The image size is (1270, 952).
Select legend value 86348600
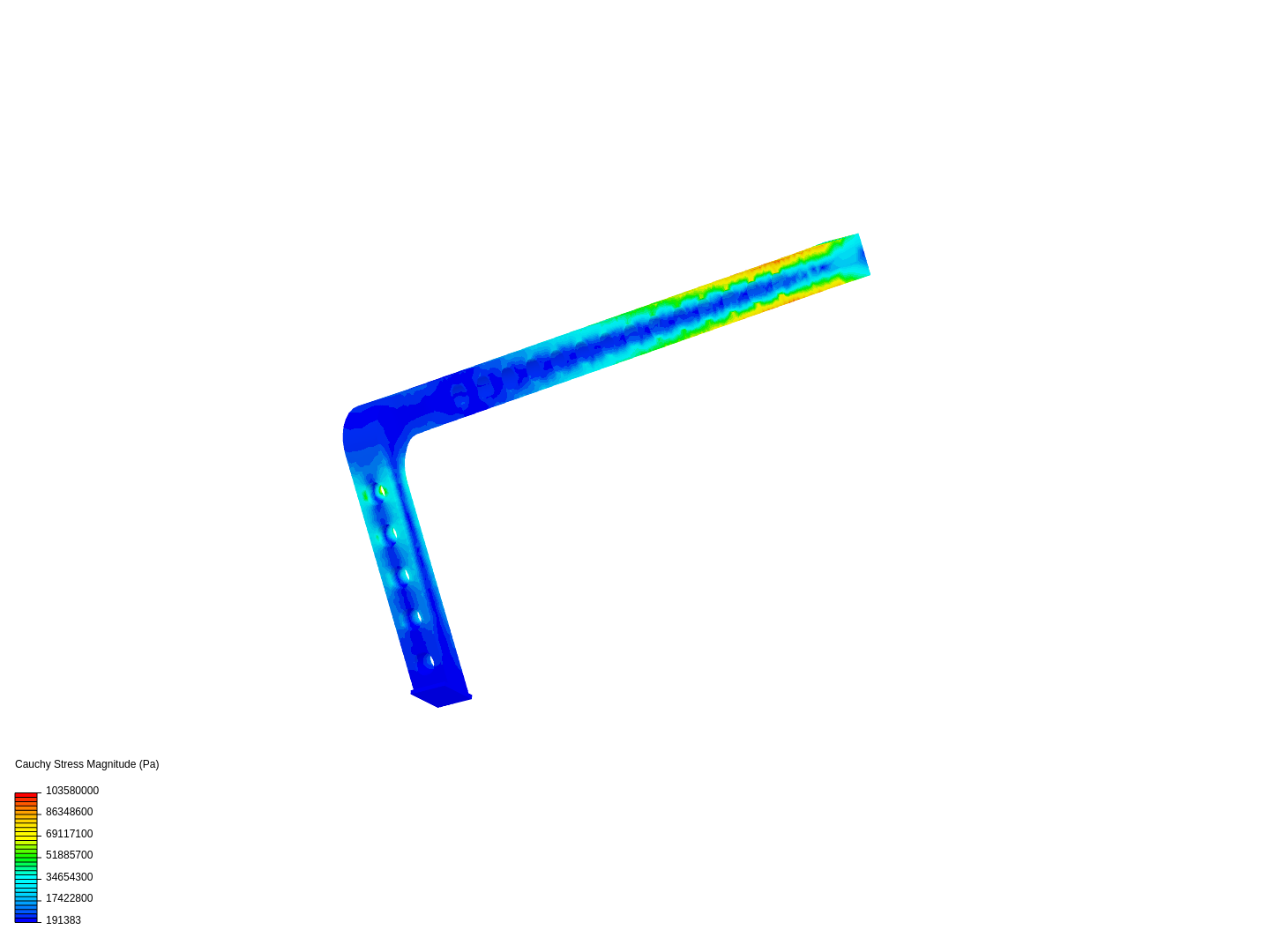click(69, 812)
